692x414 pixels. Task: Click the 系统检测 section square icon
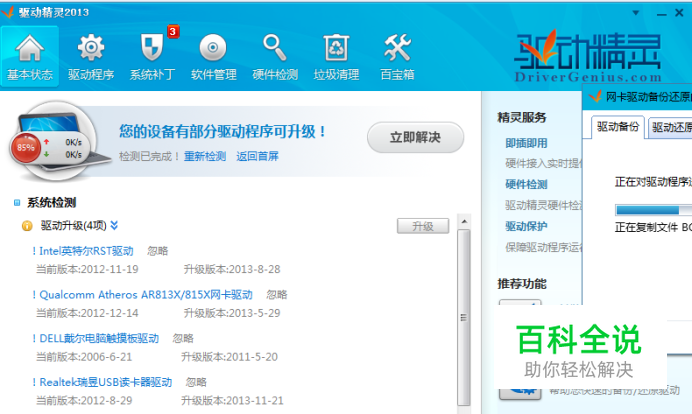coord(17,203)
